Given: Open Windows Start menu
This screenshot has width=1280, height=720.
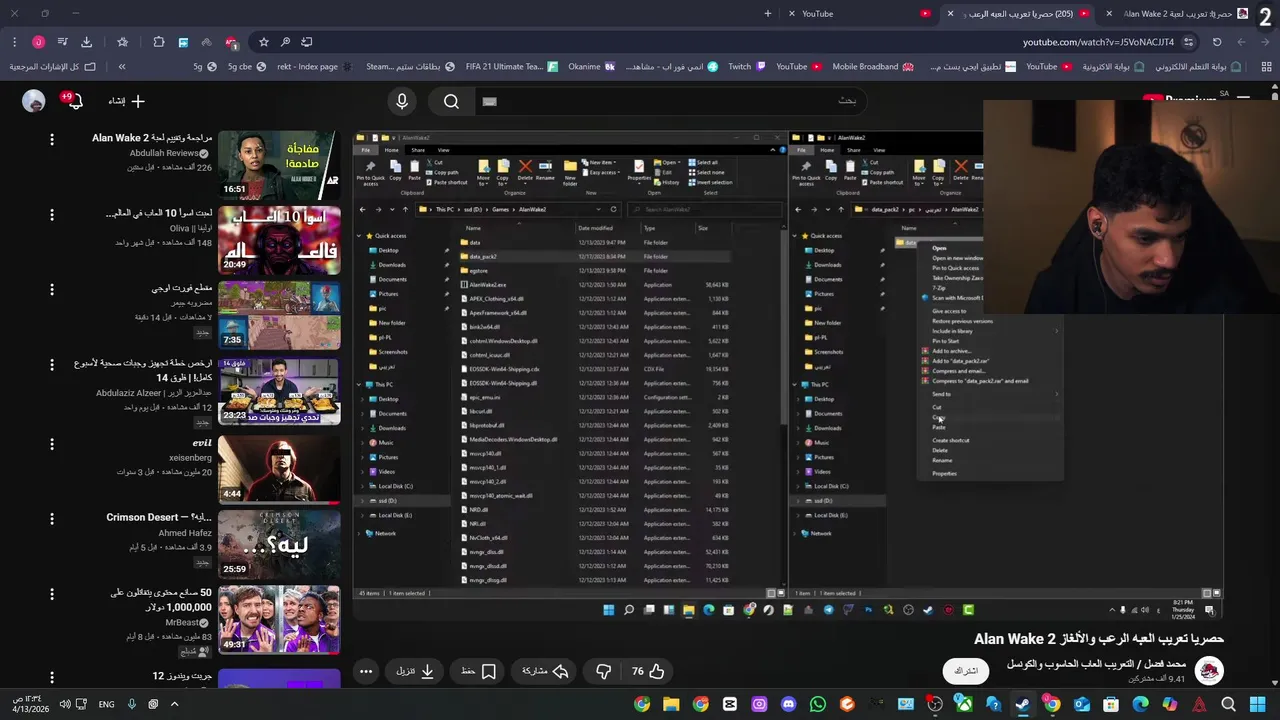Looking at the screenshot, I should (x=1258, y=704).
